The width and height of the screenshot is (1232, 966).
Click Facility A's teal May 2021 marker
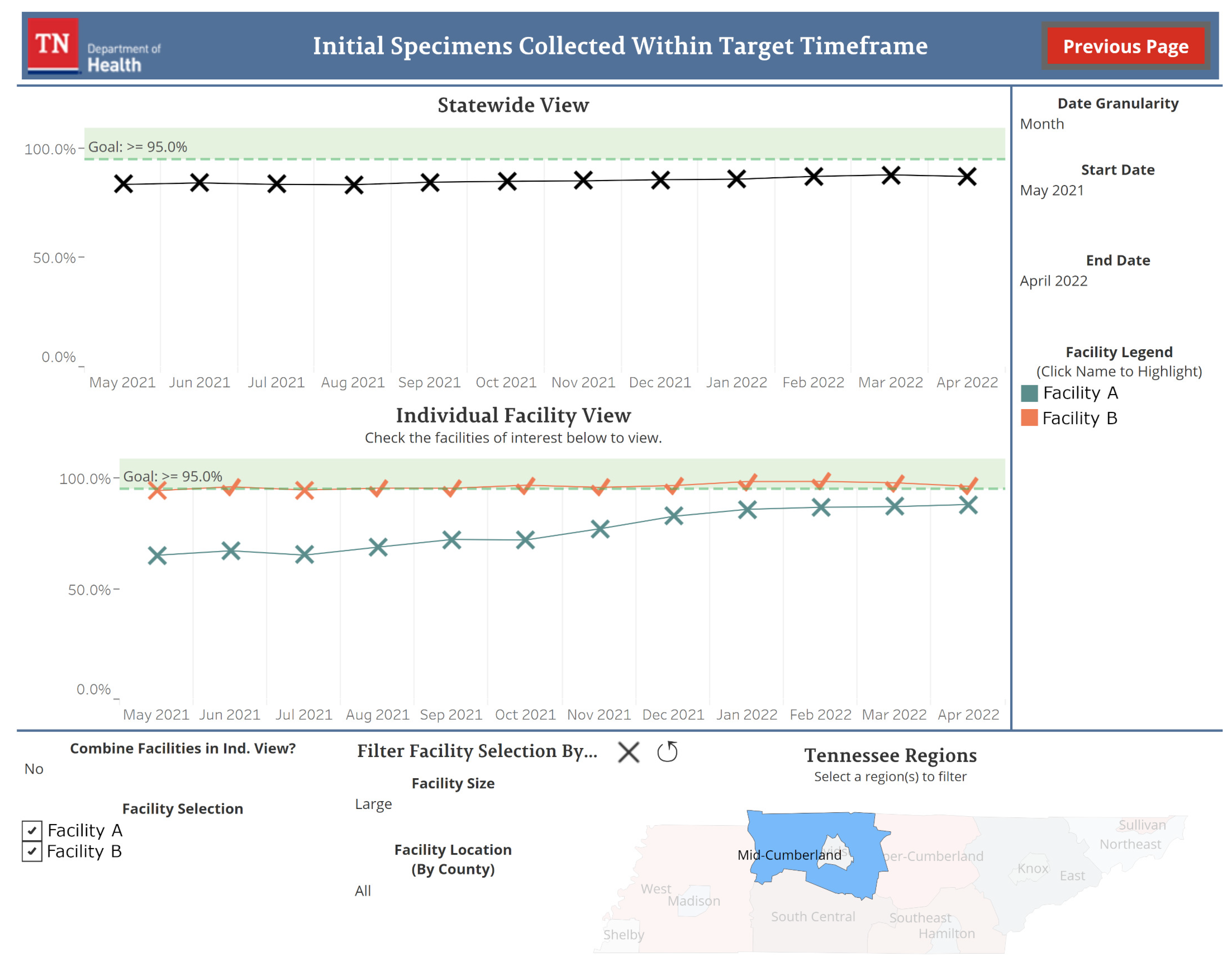(157, 555)
